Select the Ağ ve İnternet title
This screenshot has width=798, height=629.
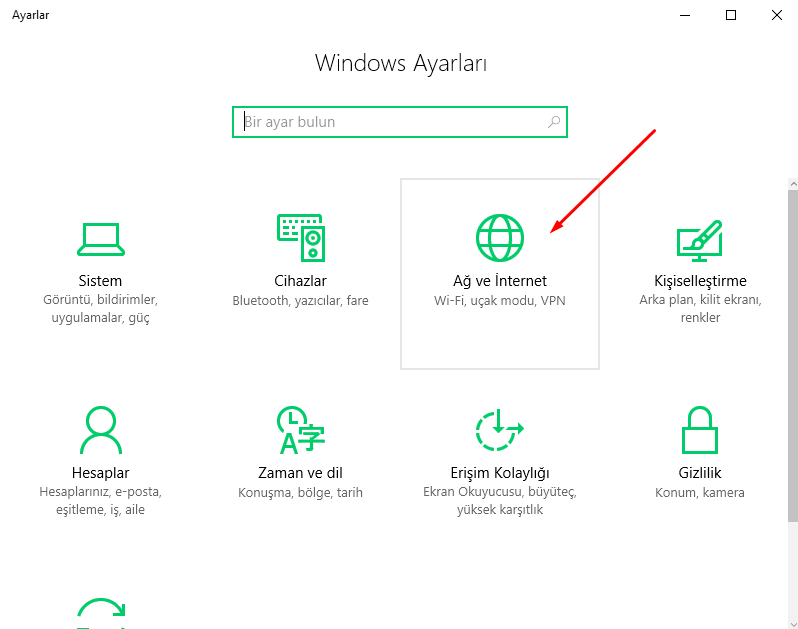pos(500,281)
